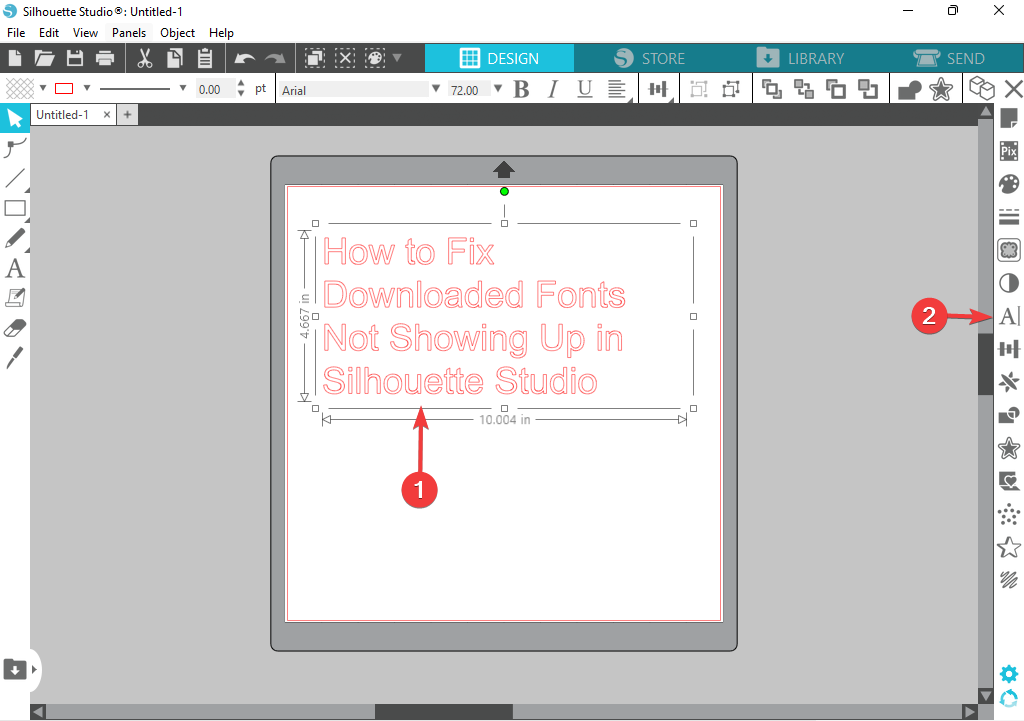Click the Select All icon

315,58
